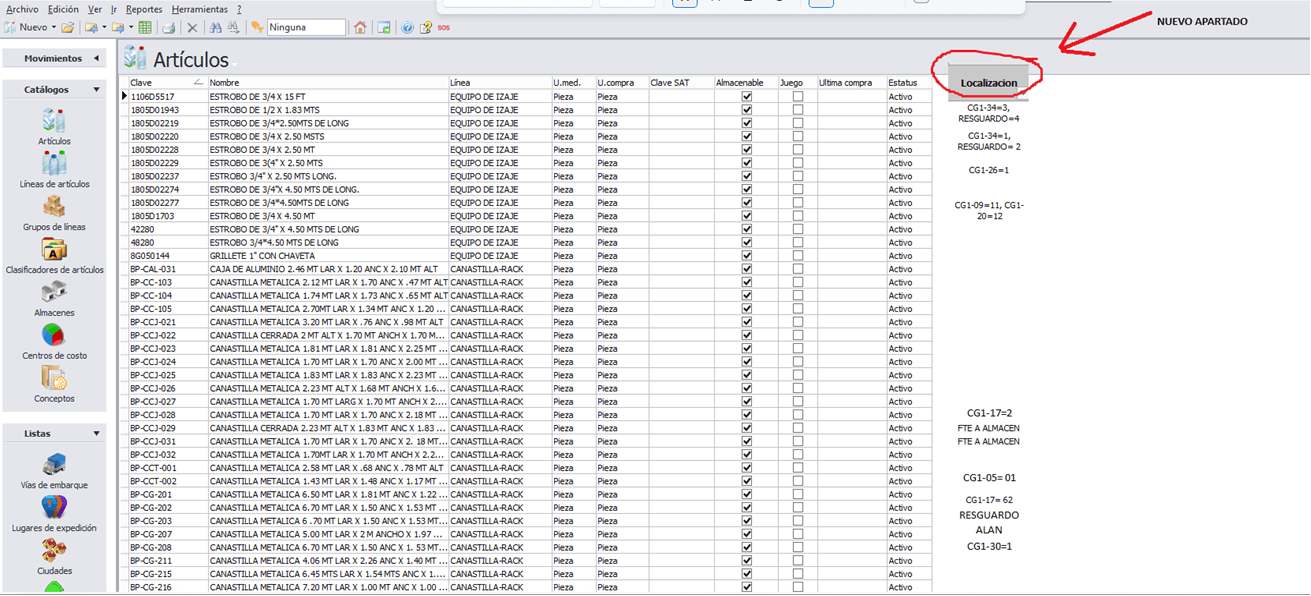This screenshot has height=596, width=1311.
Task: Open dropdown arrow next to import folder icon
Action: pos(104,28)
